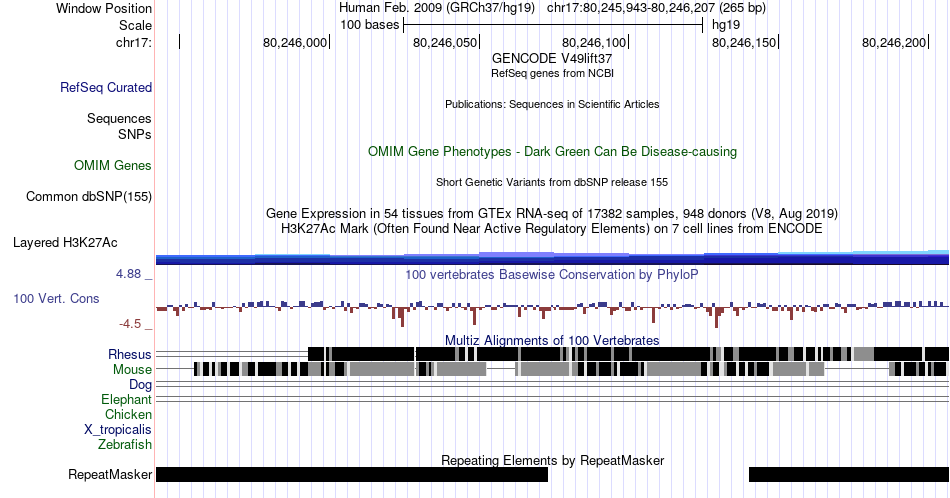The image size is (950, 498).
Task: Click the GENCODE V49lift37 track title
Action: (x=552, y=59)
